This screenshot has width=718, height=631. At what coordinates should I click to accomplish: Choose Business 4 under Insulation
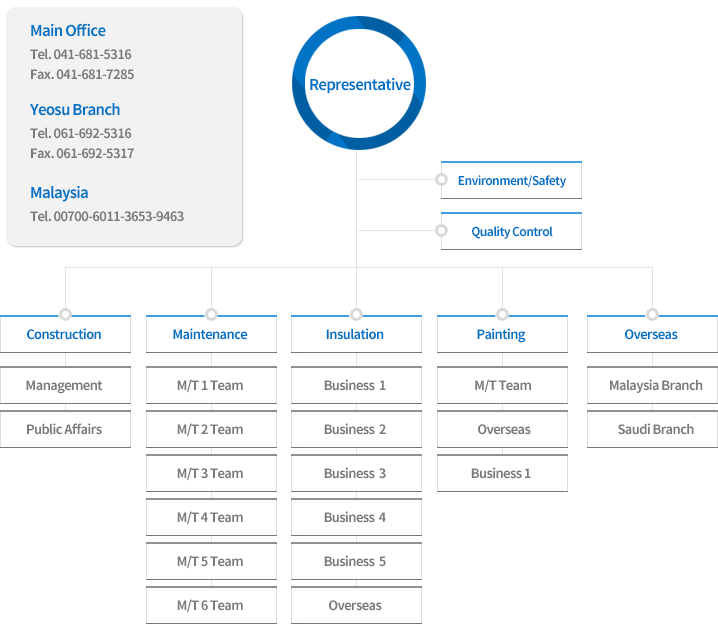point(356,518)
